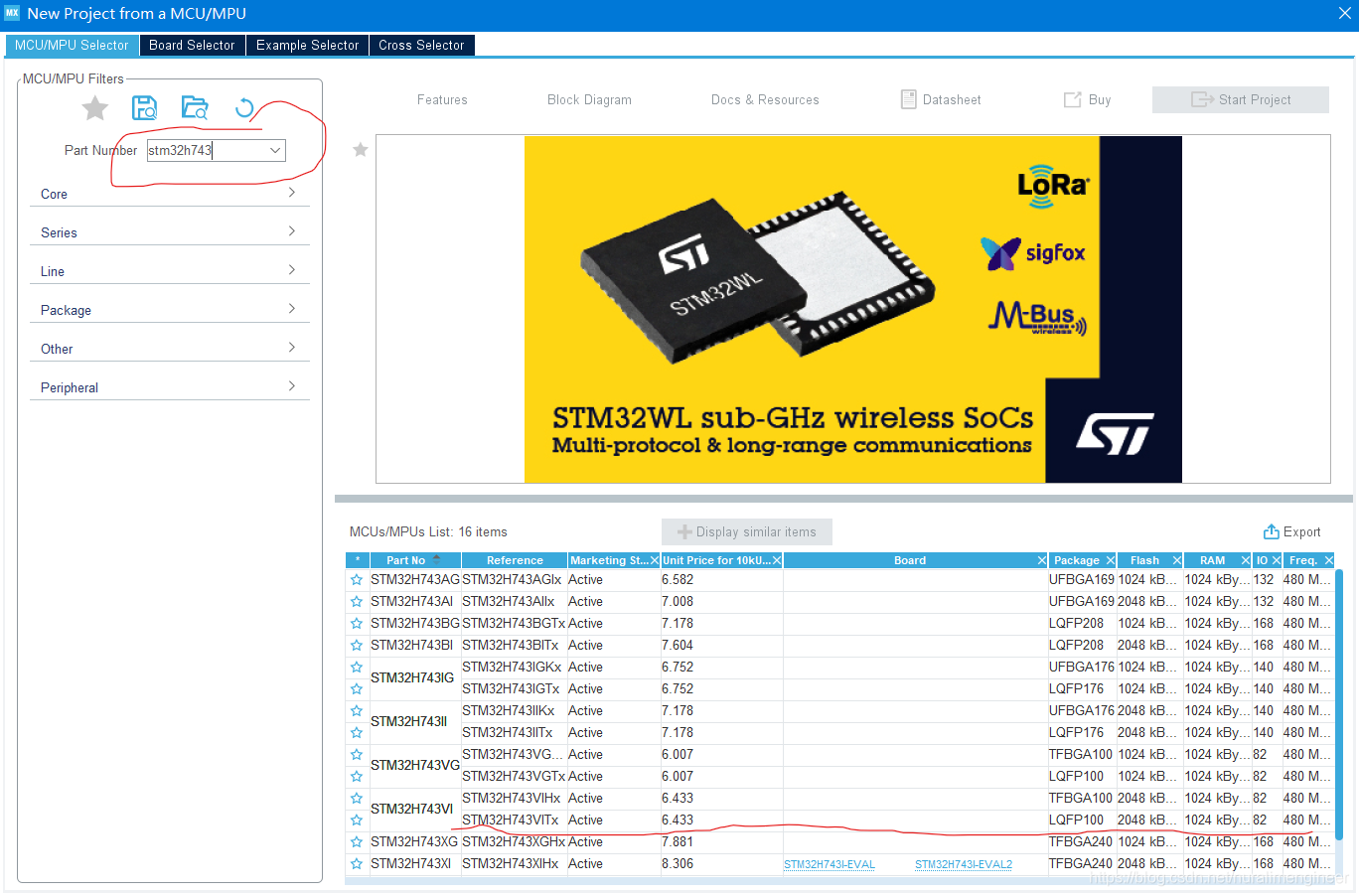Remove the IO column
1359x896 pixels.
tap(1277, 560)
